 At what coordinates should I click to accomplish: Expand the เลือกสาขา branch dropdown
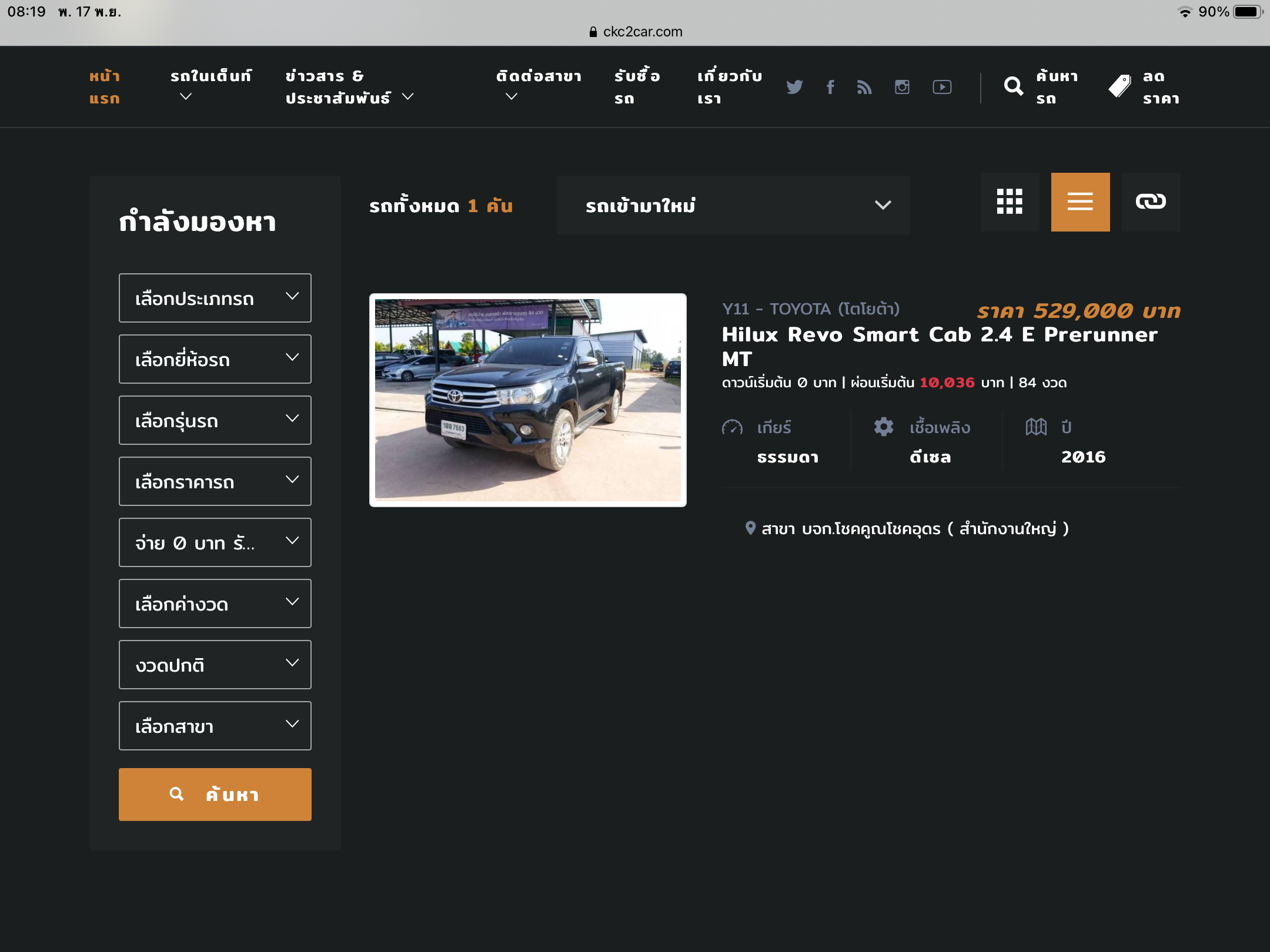tap(215, 726)
